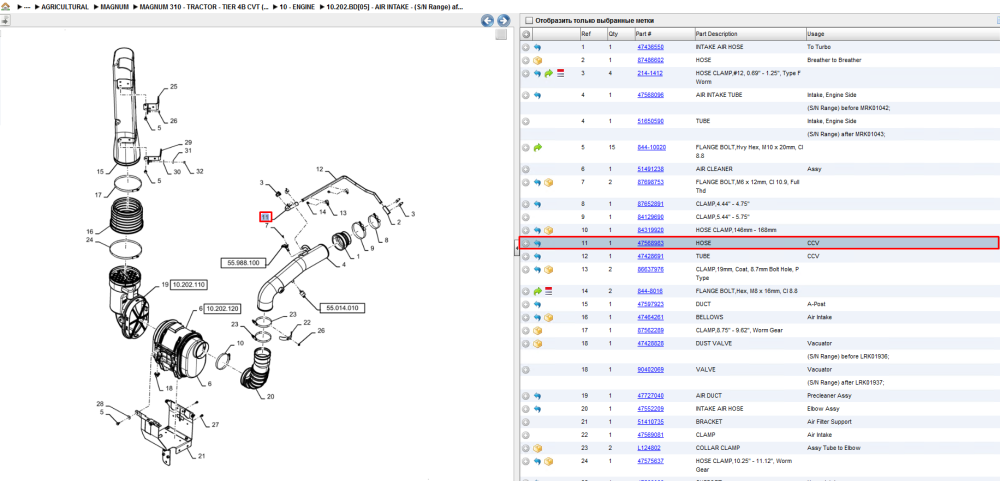Open the AGRICULTURAL breadcrumb

click(x=64, y=7)
